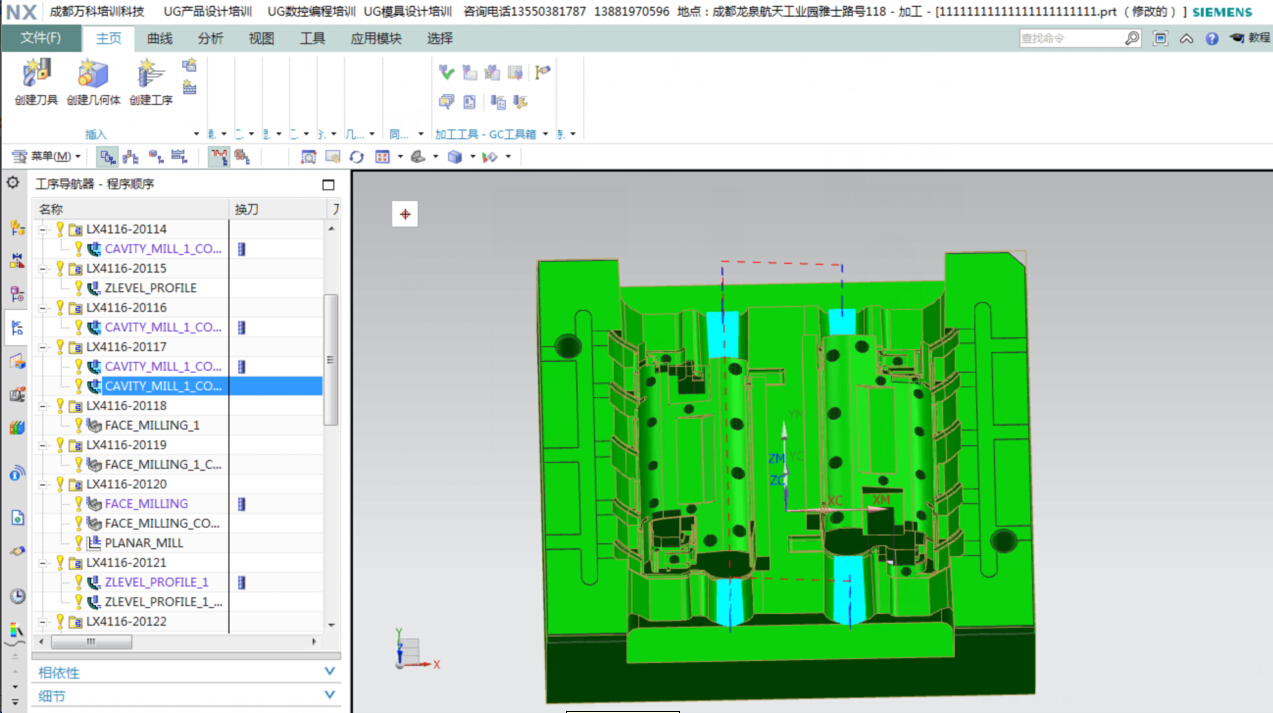
Task: Open the settings gear in left sidebar
Action: [x=13, y=183]
